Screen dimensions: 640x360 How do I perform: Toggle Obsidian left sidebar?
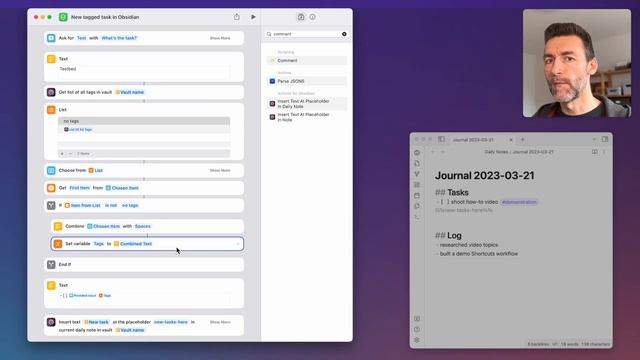click(442, 139)
